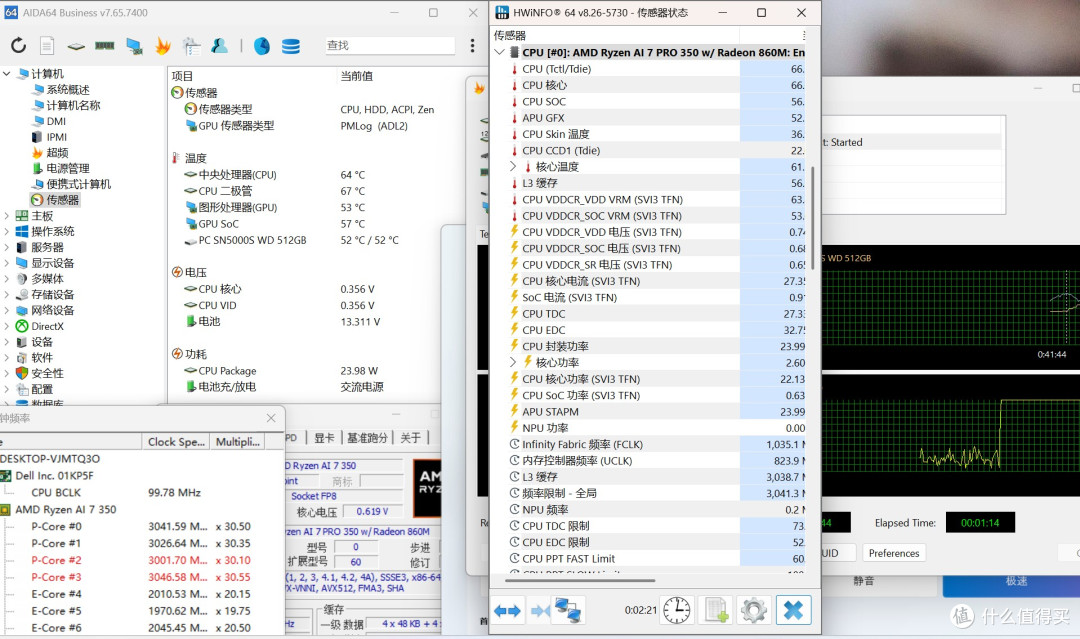The image size is (1080, 639).
Task: Expand 核心功率 row in HWiNFO
Action: point(513,362)
